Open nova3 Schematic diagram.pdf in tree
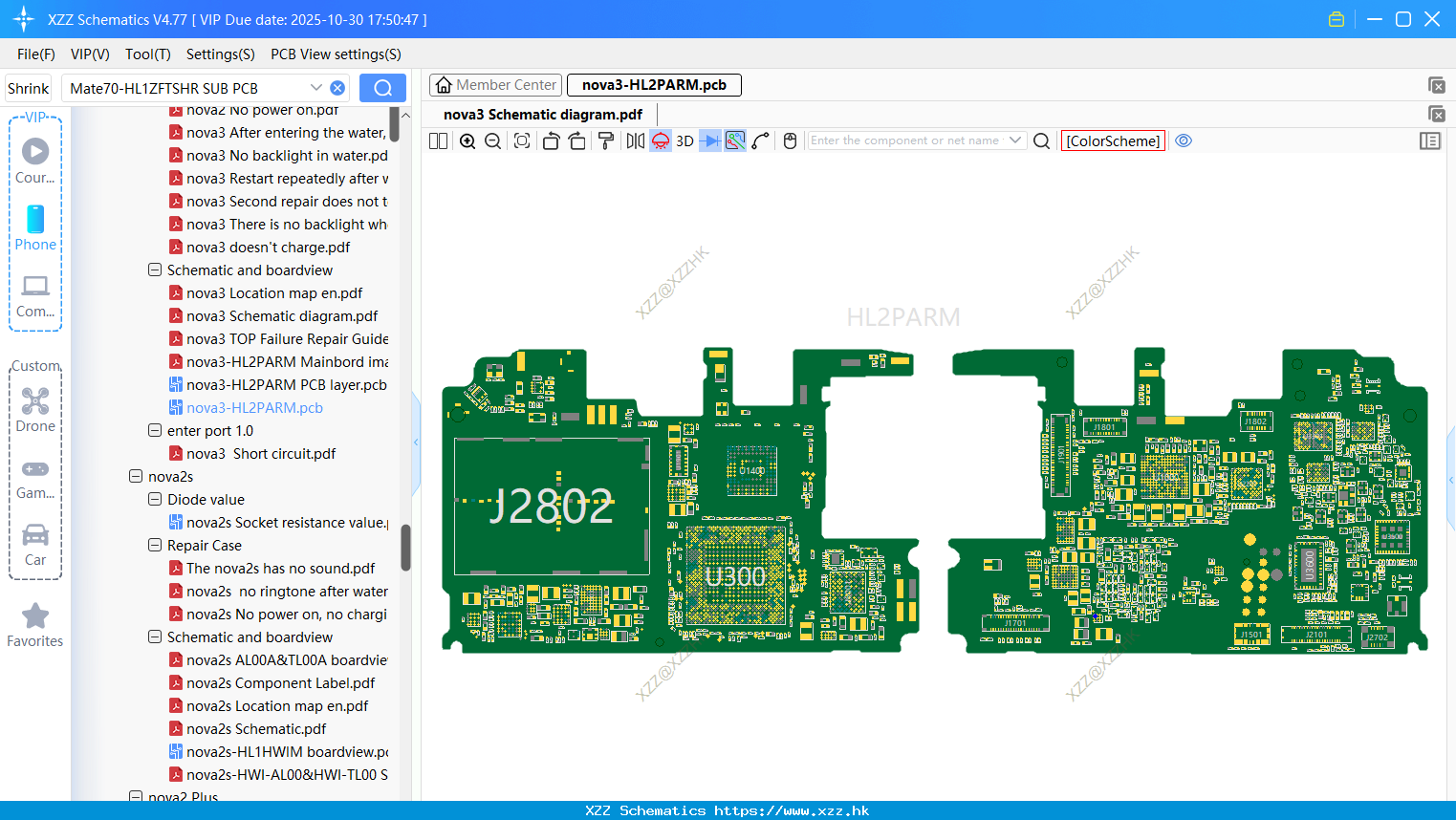This screenshot has height=820, width=1456. 282,316
